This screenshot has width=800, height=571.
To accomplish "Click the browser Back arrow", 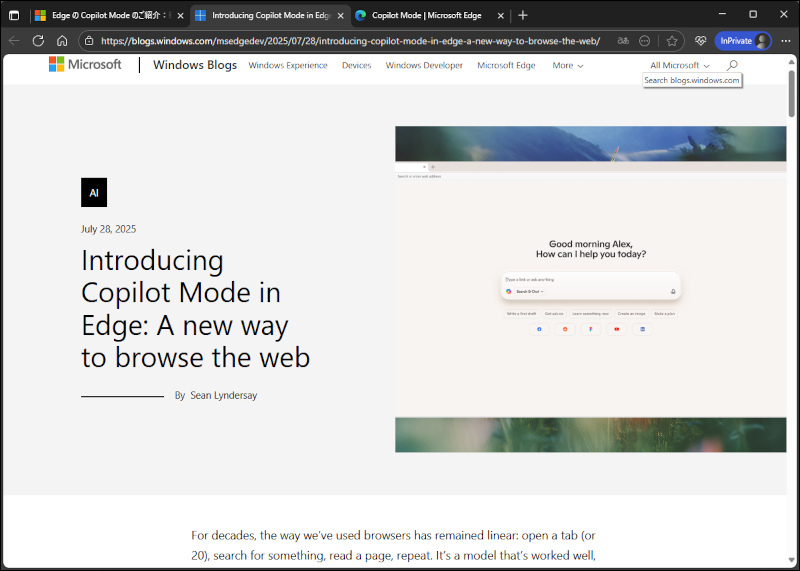I will pos(14,41).
